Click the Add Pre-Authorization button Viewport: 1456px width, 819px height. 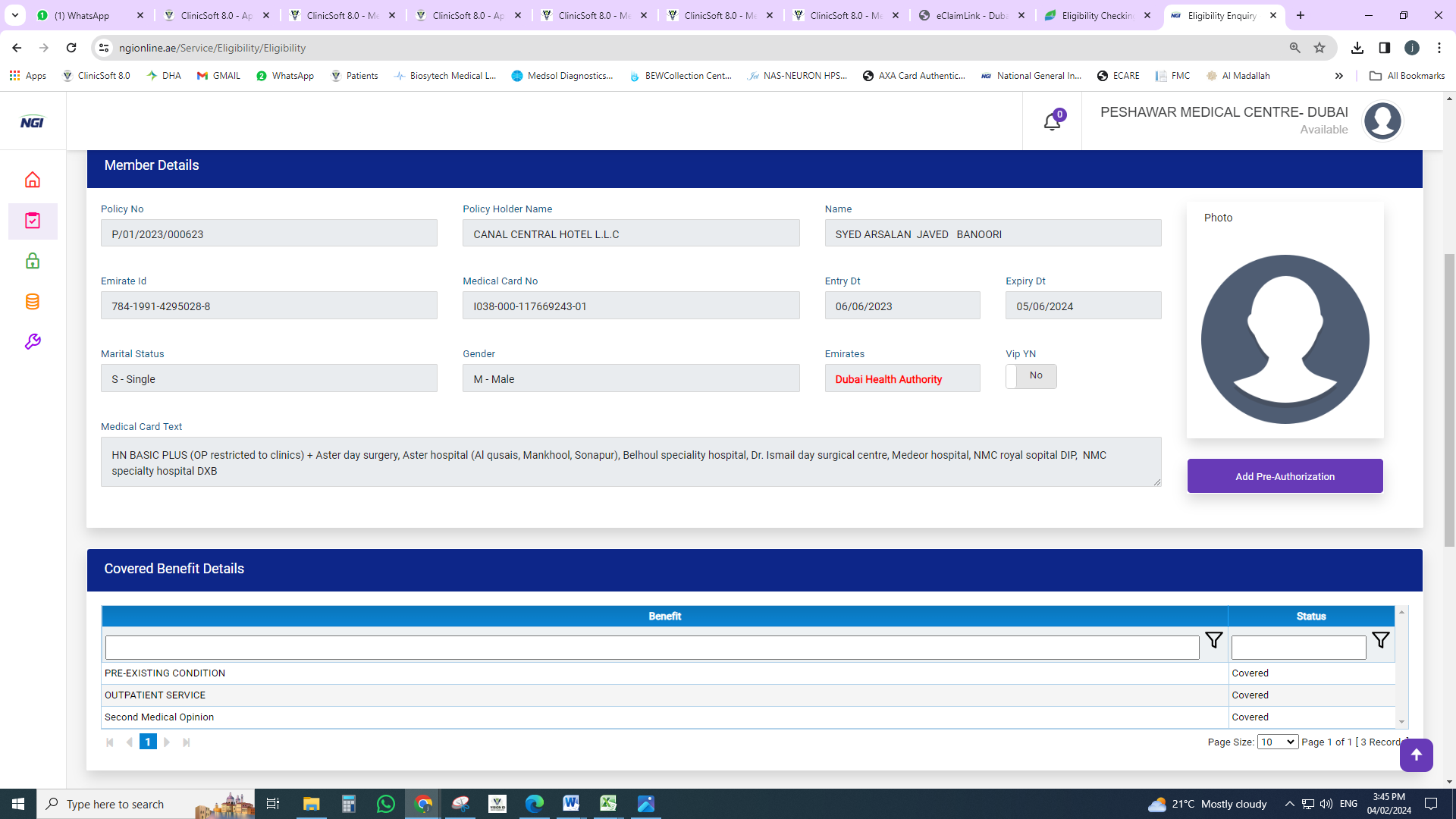tap(1285, 476)
